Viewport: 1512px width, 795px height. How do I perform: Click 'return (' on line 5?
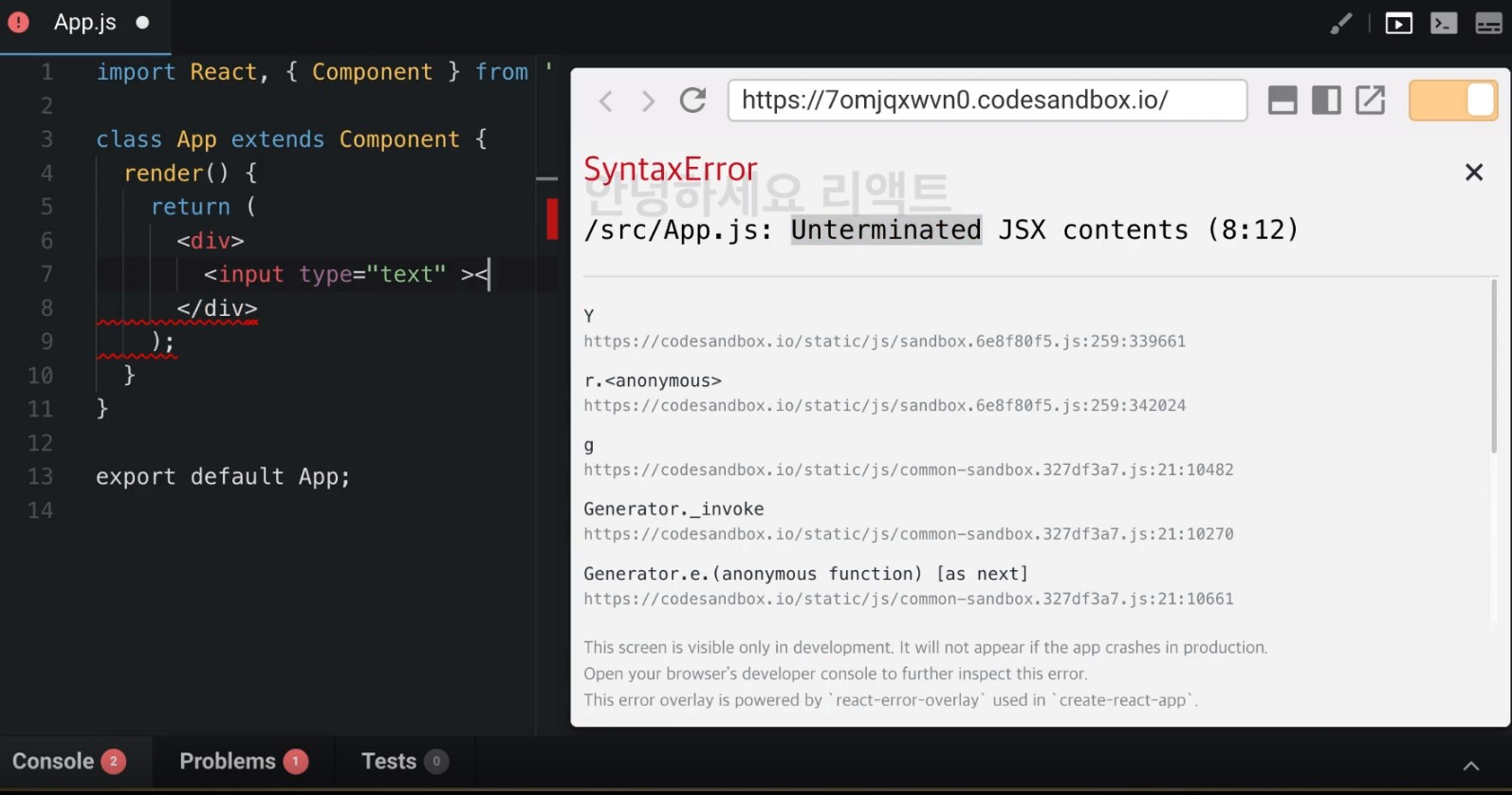(204, 207)
